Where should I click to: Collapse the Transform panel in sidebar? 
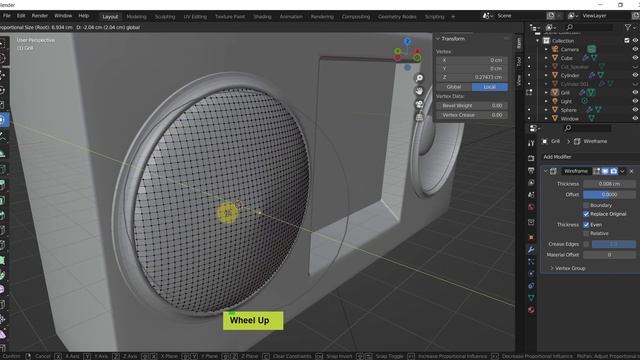438,39
